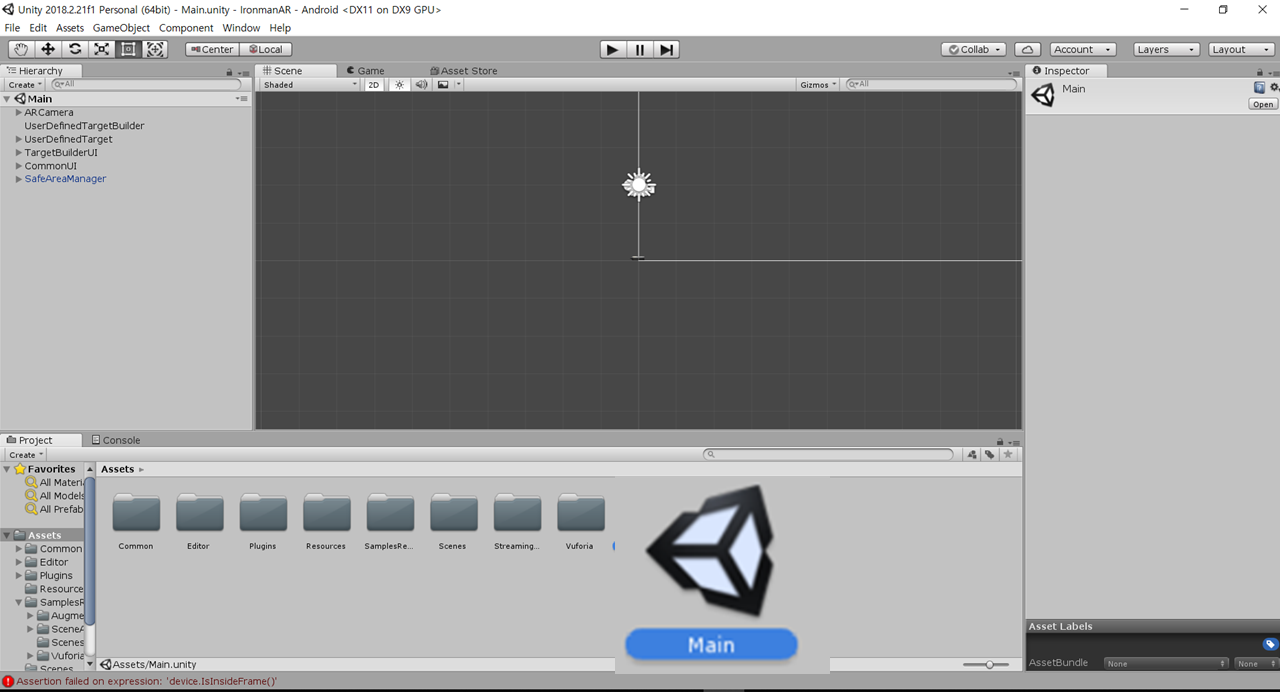Open the Vuforia folder thumbnail

(x=581, y=512)
